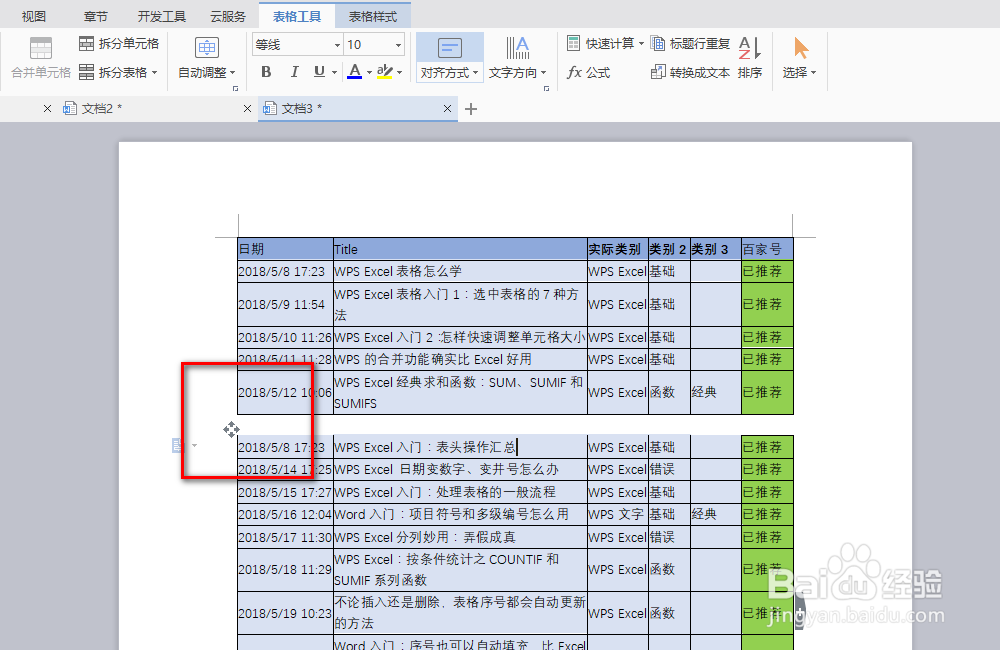This screenshot has width=1000, height=650.
Task: Click the table move handle icon
Action: point(231,429)
